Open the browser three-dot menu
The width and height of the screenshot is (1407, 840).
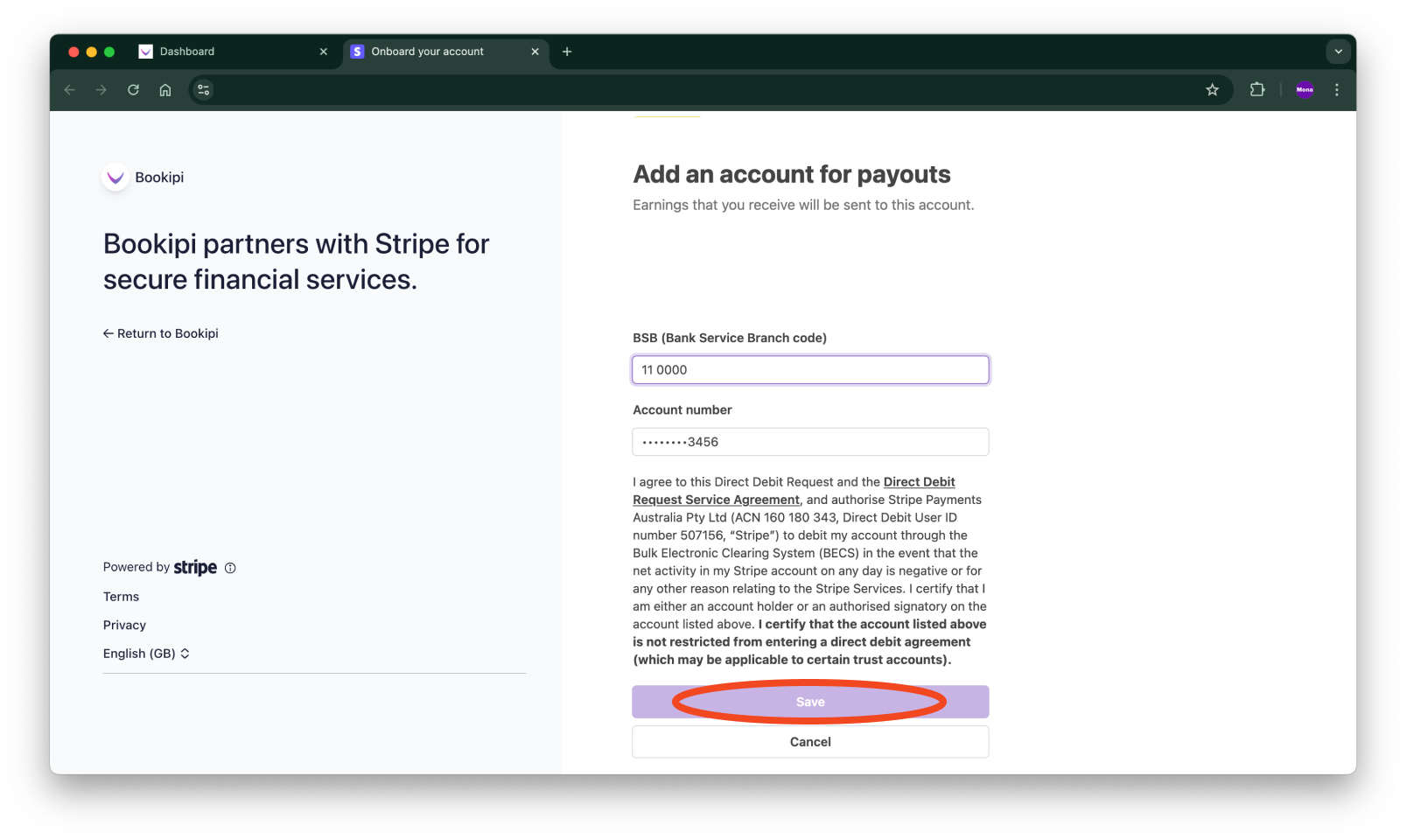tap(1336, 89)
